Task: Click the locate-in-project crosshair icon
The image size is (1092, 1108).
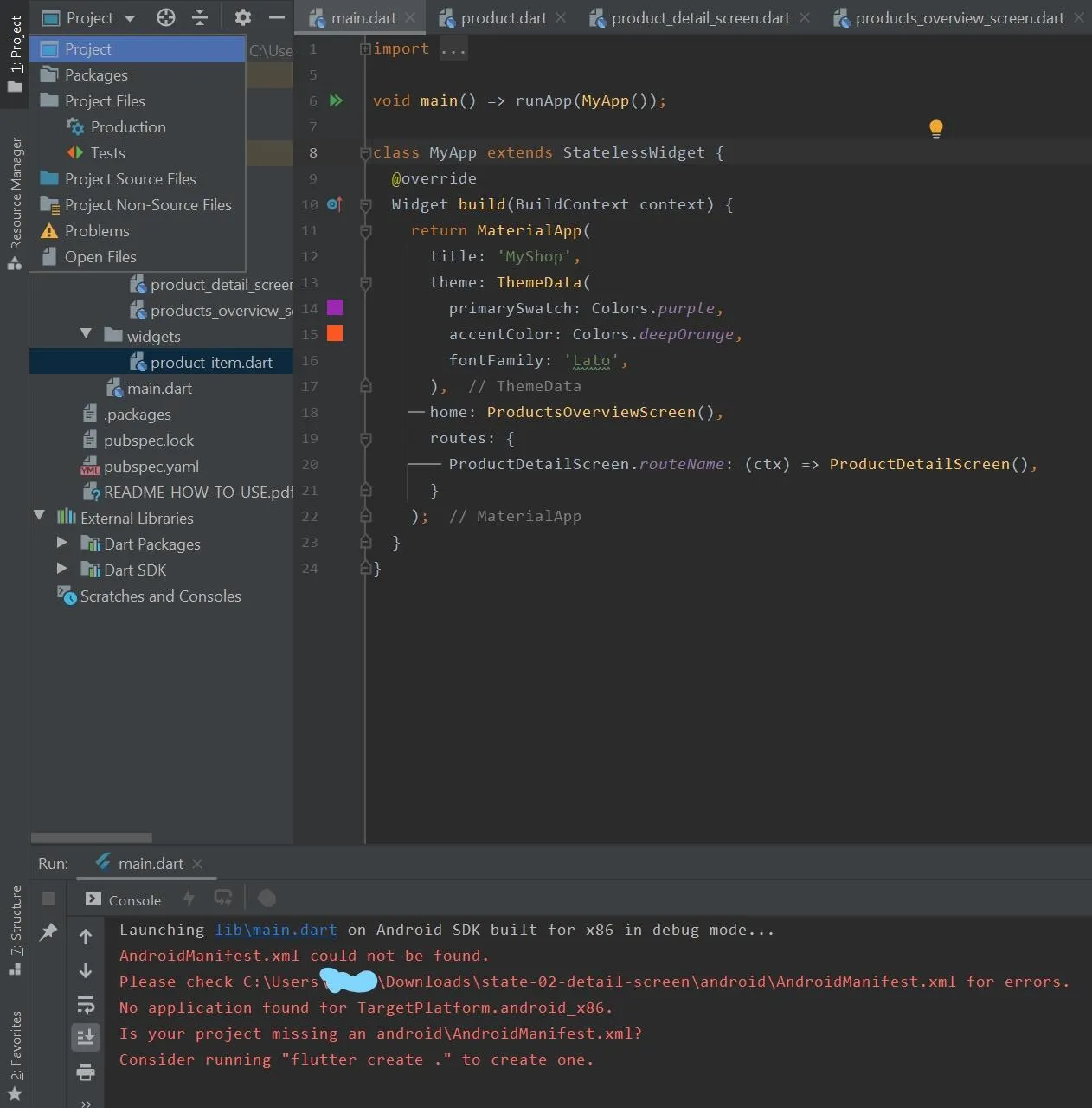Action: 166,17
